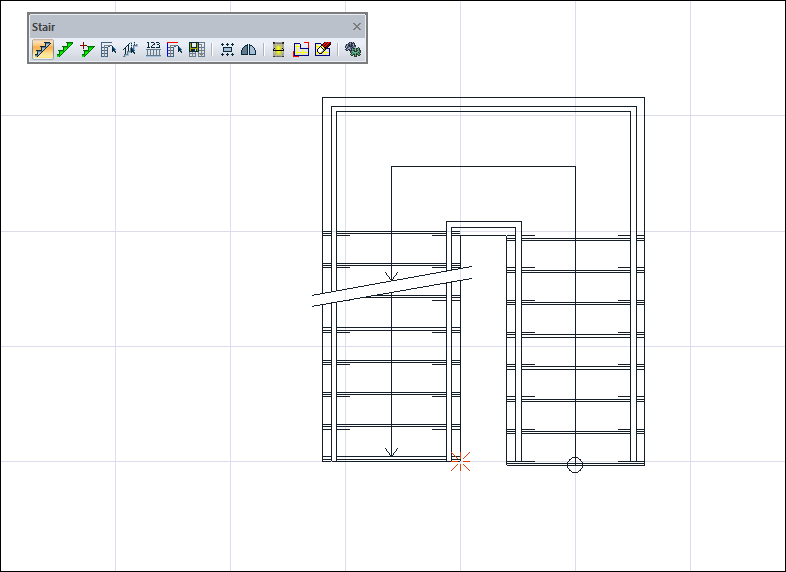Click the stair icon with crossing arrows

(130, 49)
